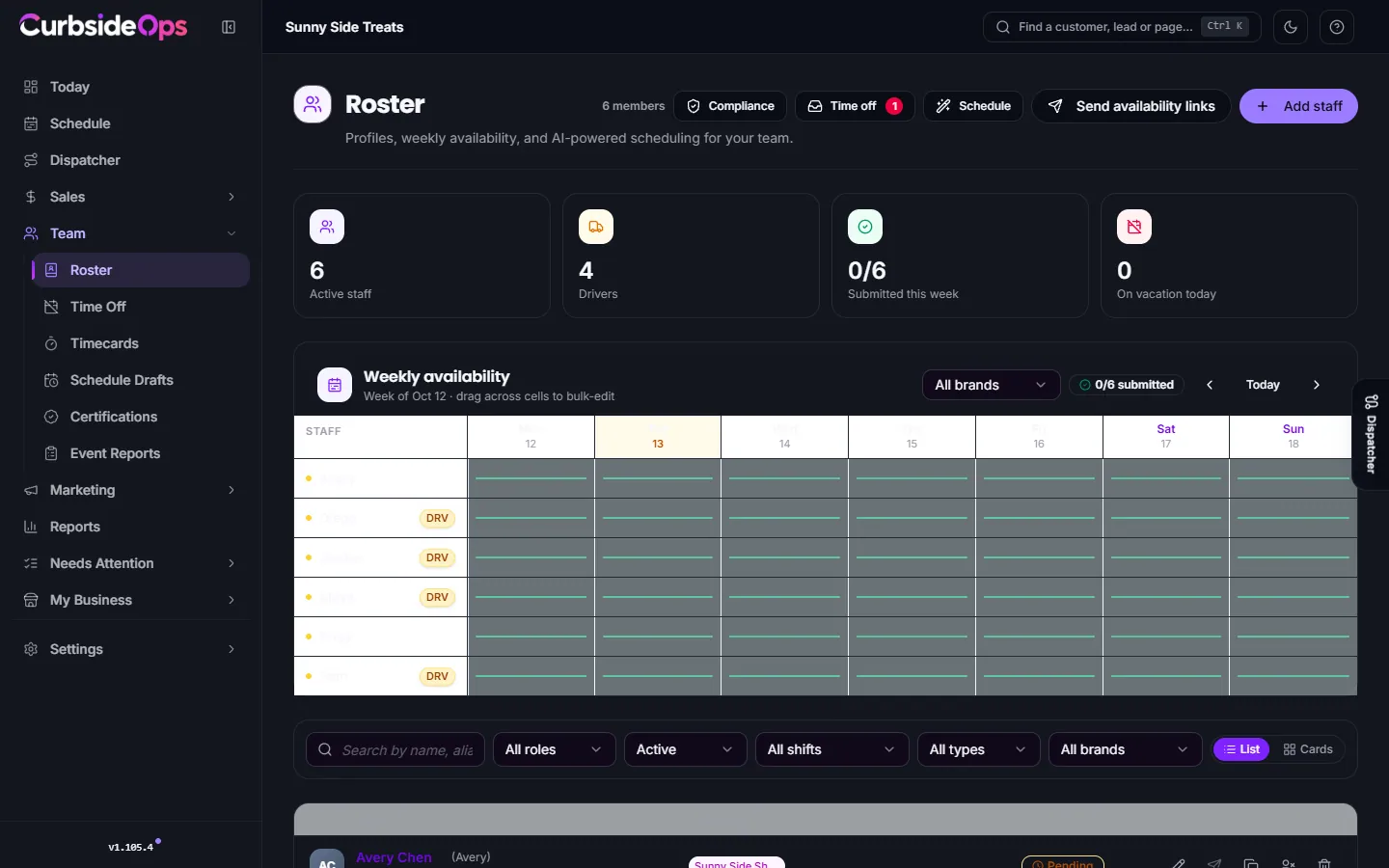Expand the My Business section
Viewport: 1389px width, 868px height.
(131, 600)
